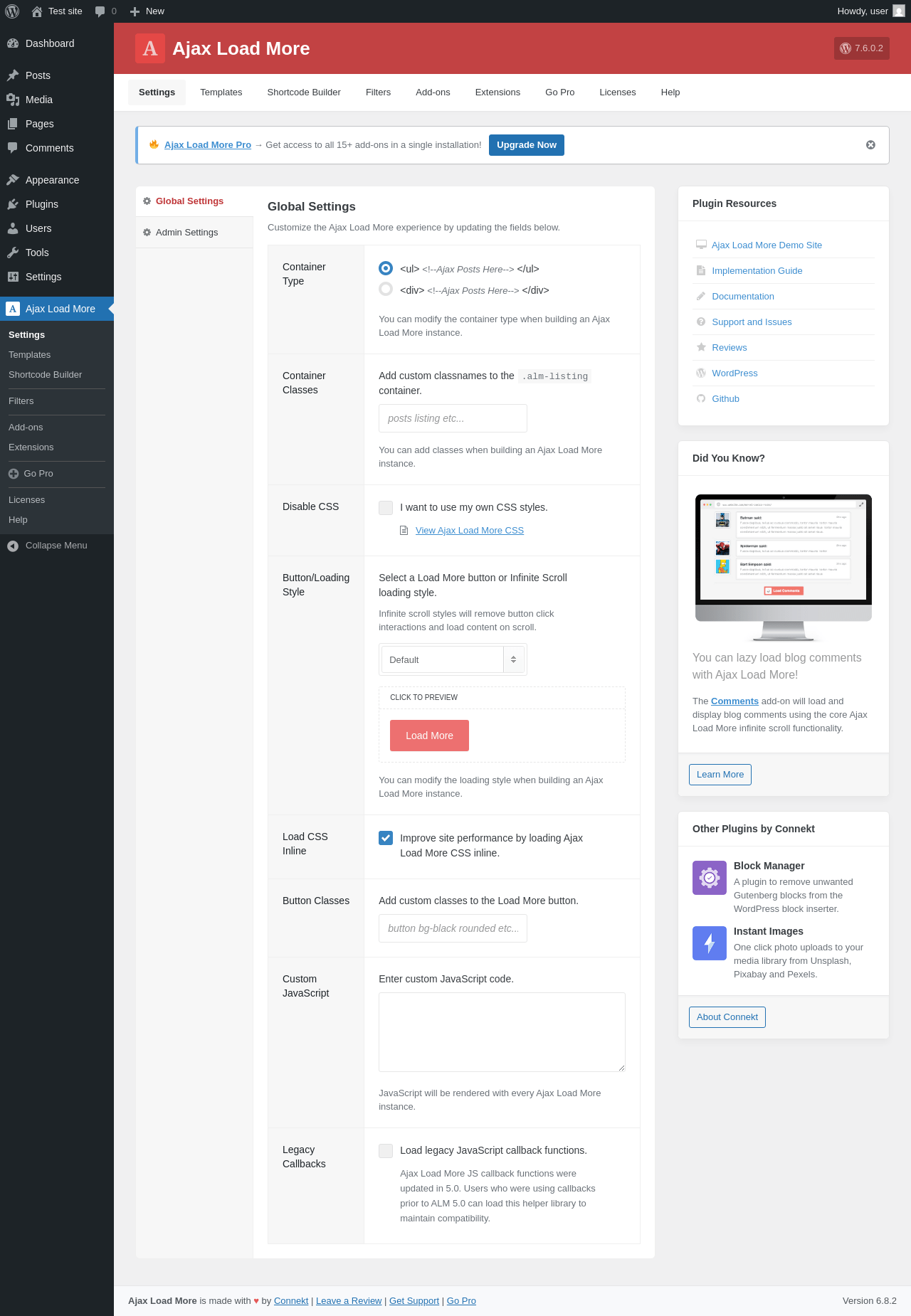This screenshot has width=911, height=1316.
Task: Click the Learn More button
Action: pyautogui.click(x=720, y=775)
